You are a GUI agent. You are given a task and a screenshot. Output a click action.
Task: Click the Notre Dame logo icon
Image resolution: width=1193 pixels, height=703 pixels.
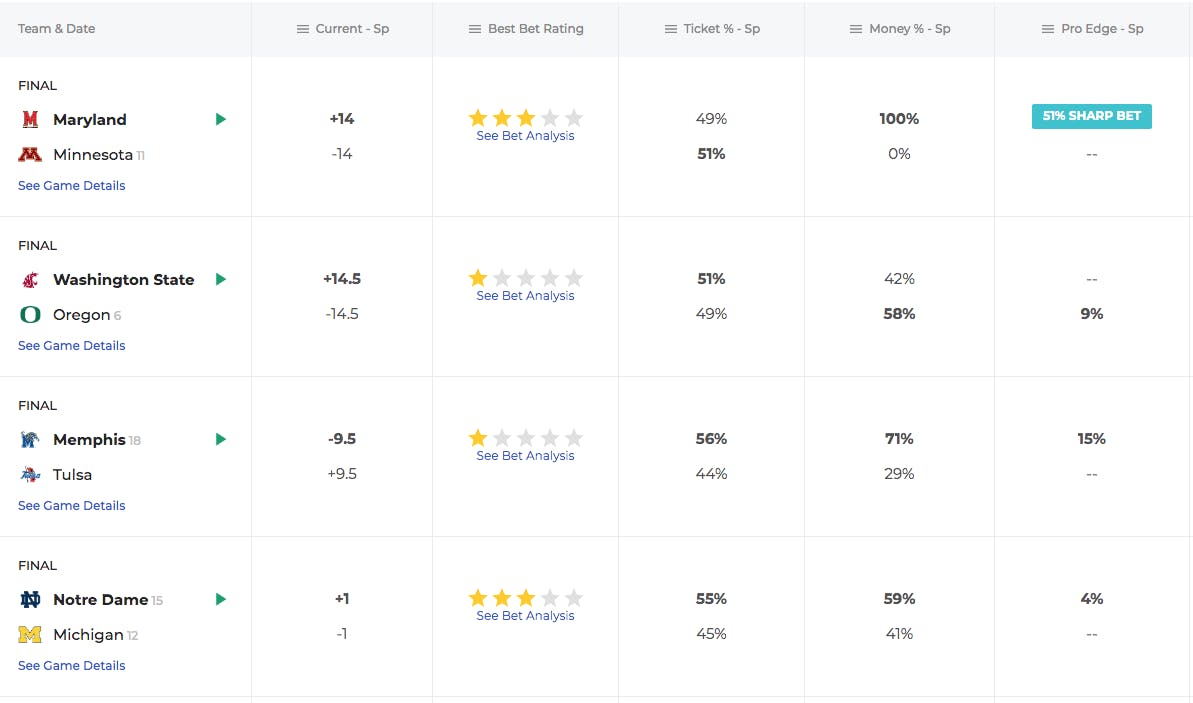pos(30,600)
